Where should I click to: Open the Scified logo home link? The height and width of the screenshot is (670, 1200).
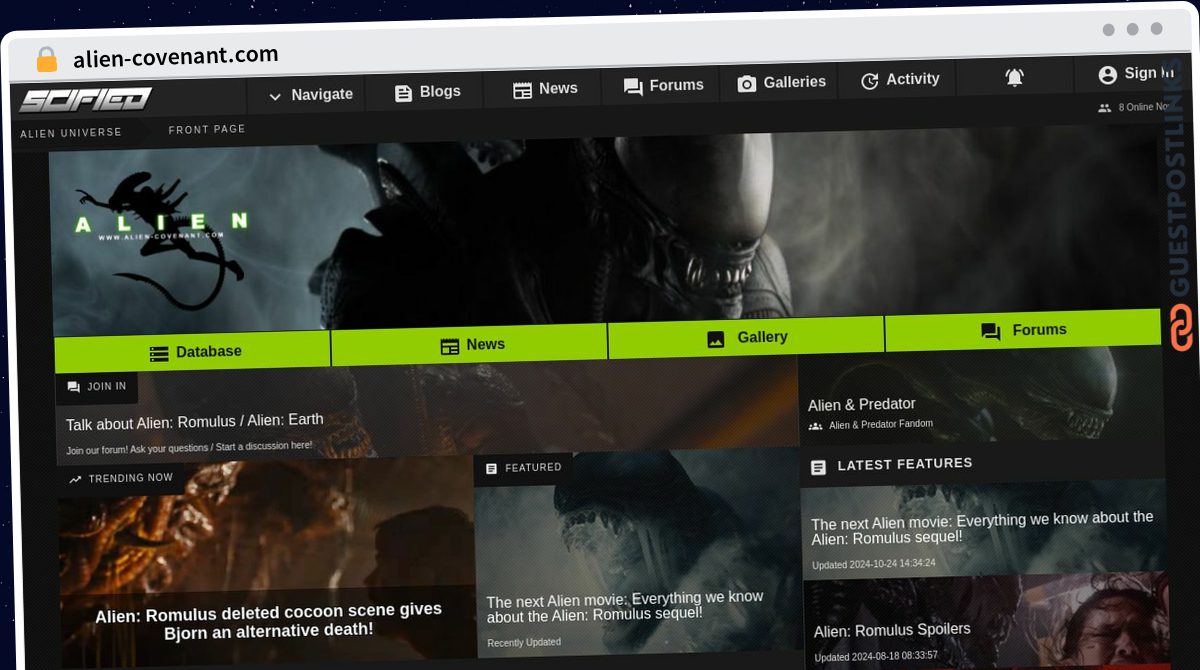click(86, 100)
